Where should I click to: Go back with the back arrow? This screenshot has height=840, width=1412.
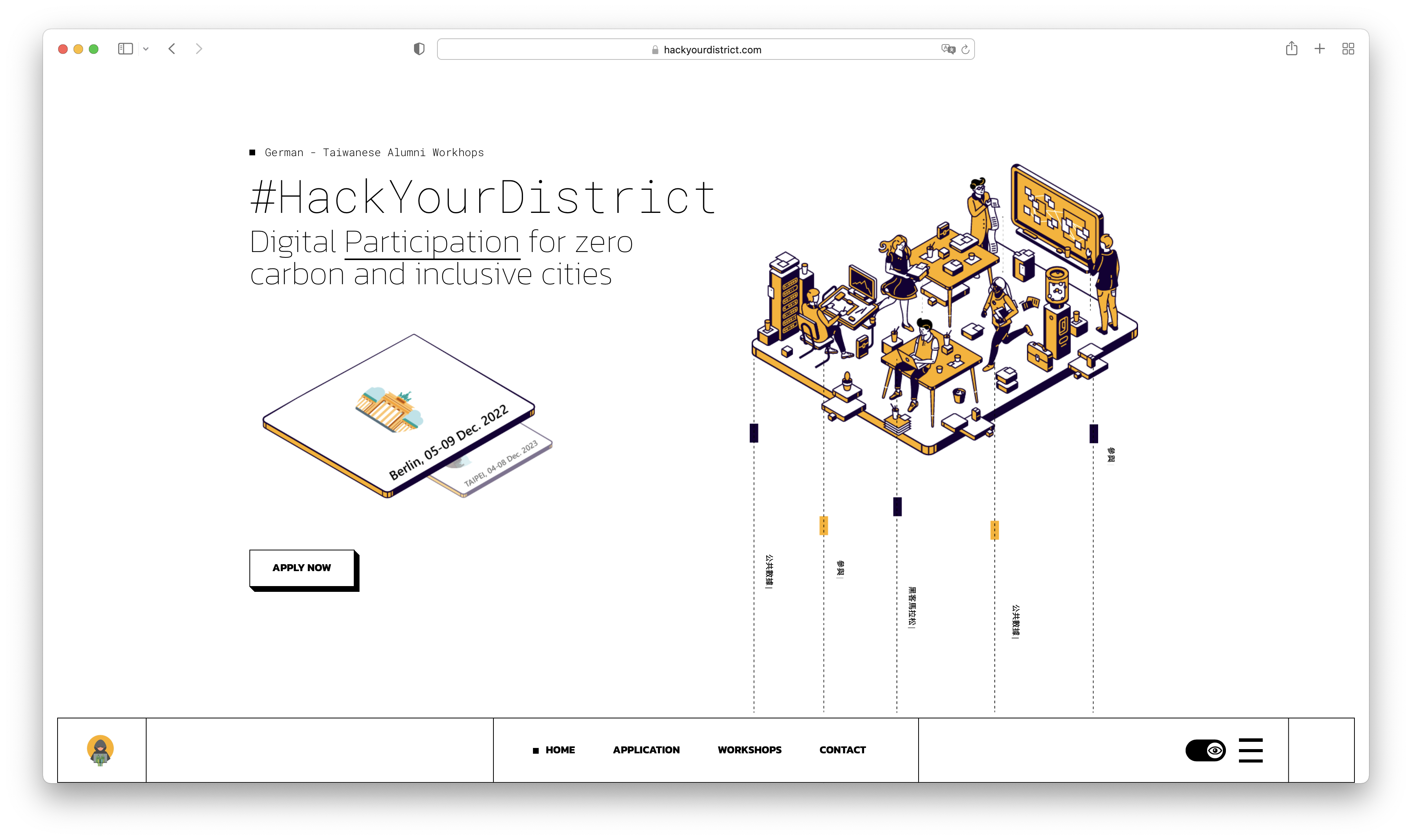[x=172, y=49]
